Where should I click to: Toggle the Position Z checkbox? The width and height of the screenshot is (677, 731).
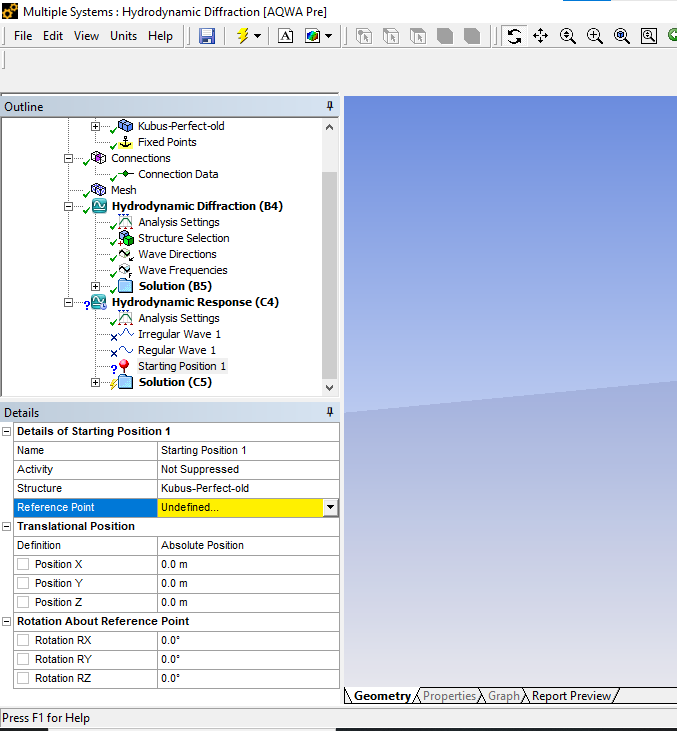(x=23, y=602)
